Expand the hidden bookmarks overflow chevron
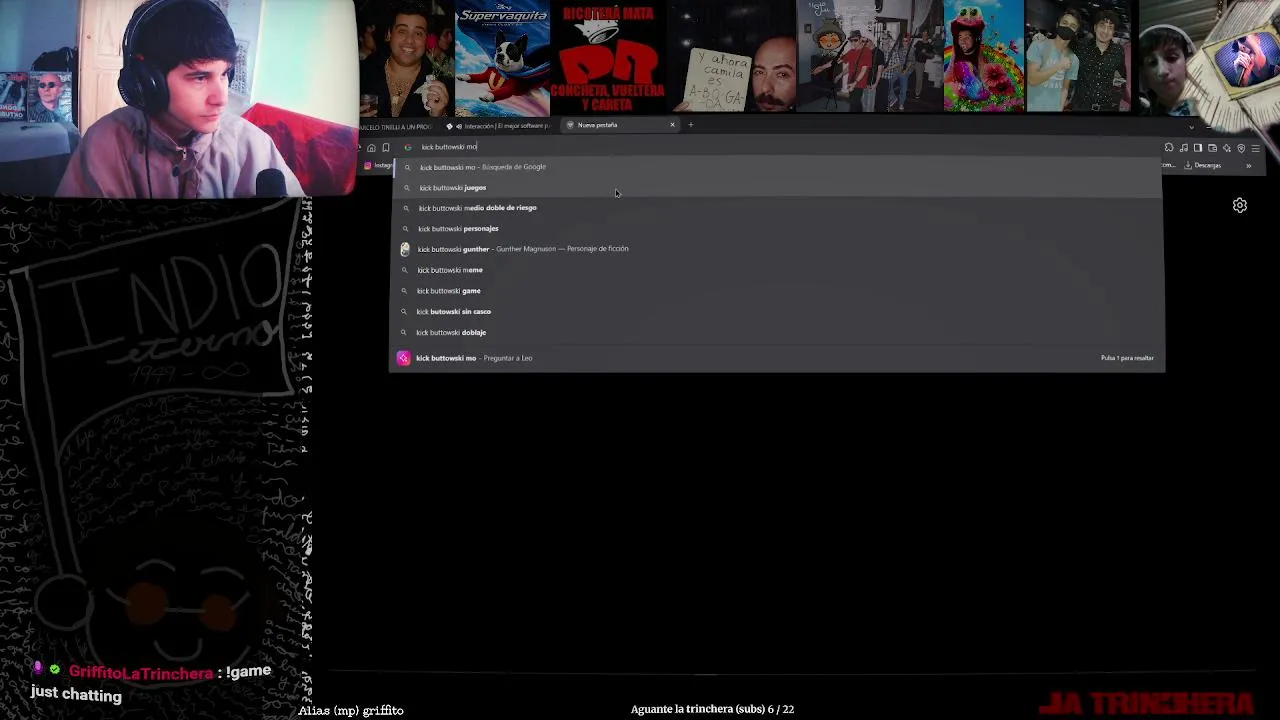 coord(1248,165)
